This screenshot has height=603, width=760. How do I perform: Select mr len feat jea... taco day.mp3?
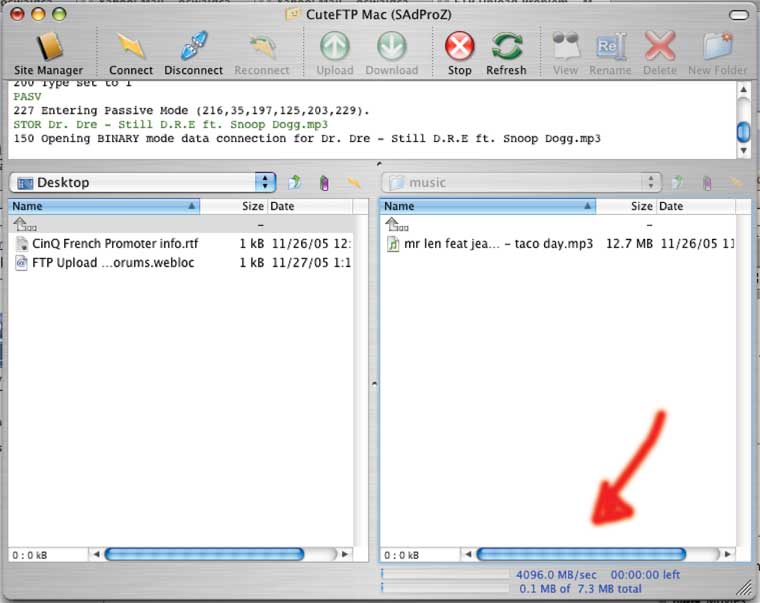(557, 243)
